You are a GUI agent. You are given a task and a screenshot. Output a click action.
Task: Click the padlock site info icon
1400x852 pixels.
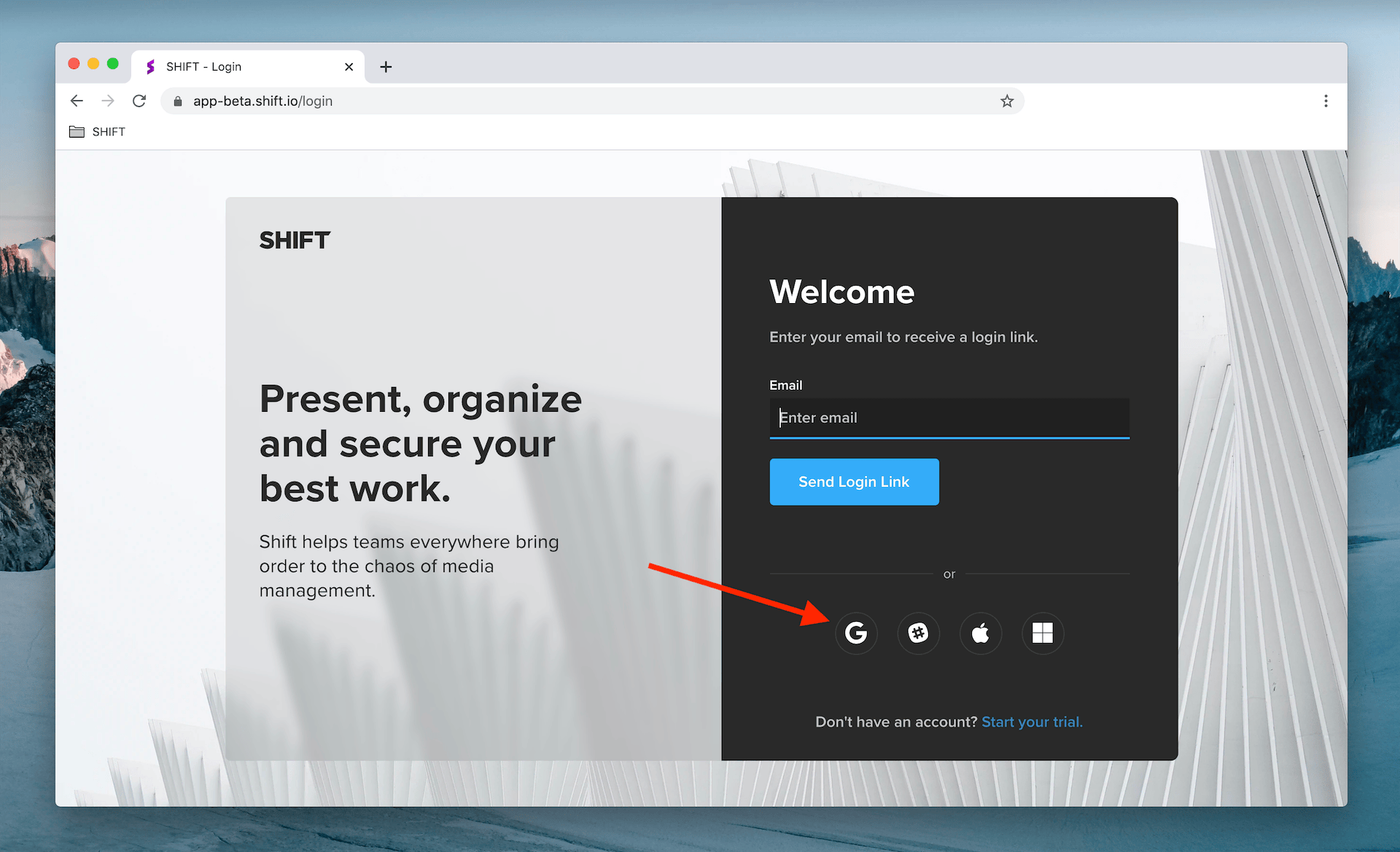179,101
